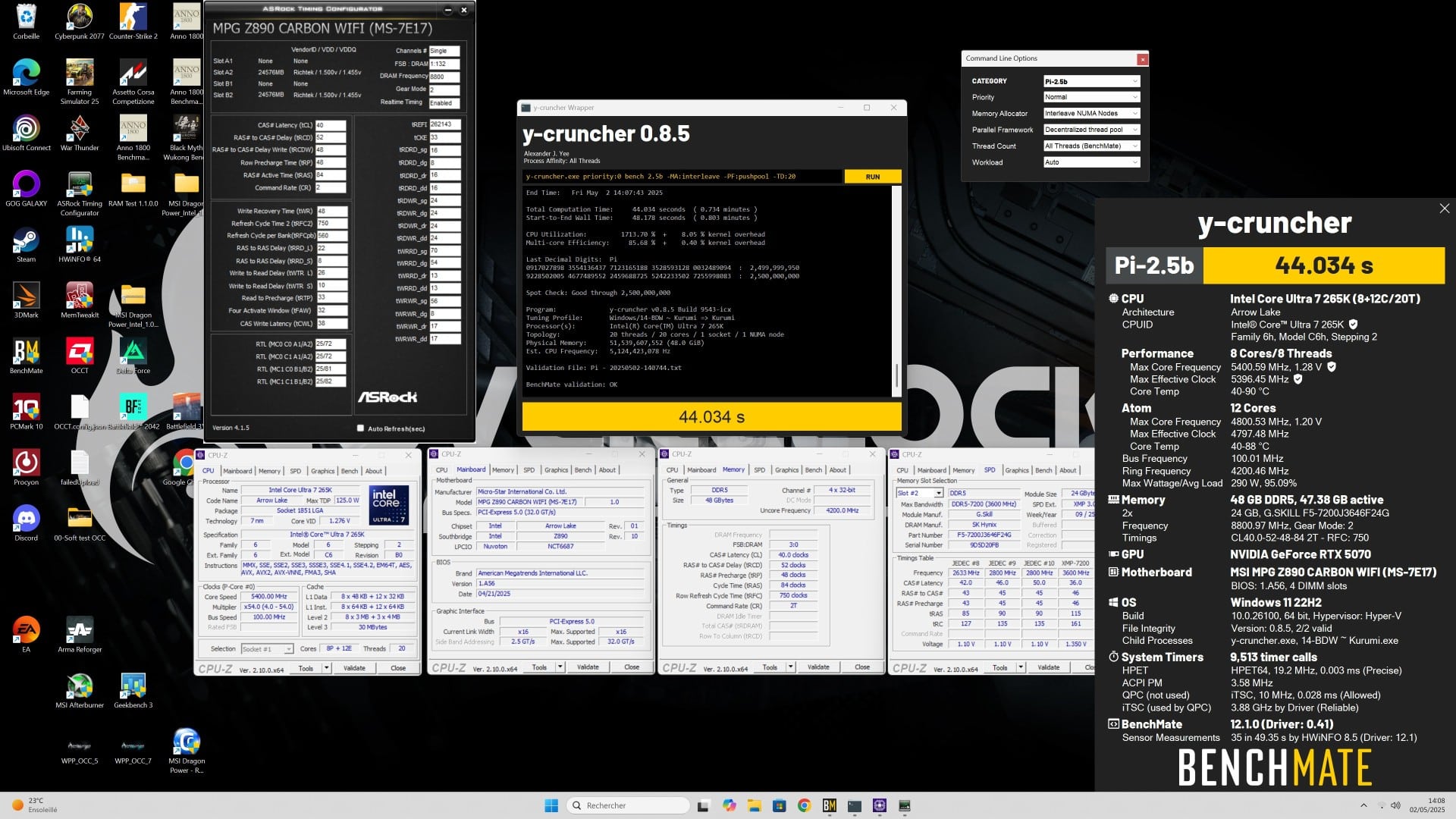The height and width of the screenshot is (819, 1456).
Task: Select the About tab in the CPU-Z SPD window
Action: coord(1068,470)
